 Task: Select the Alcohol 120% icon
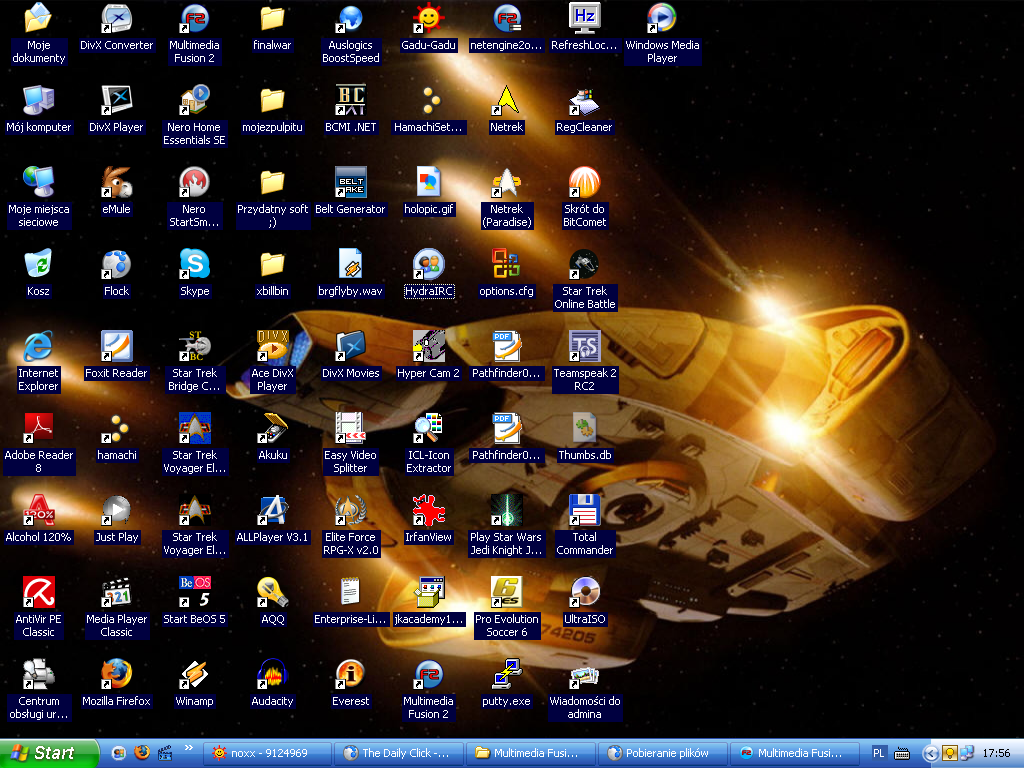click(x=38, y=510)
